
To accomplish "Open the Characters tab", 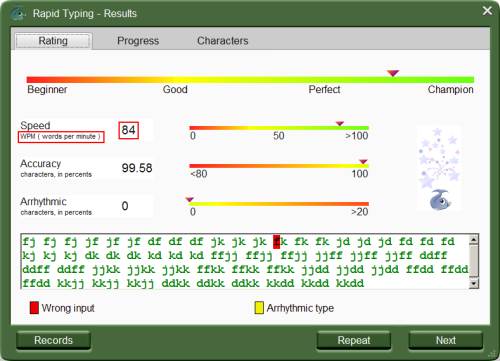I will coord(223,41).
